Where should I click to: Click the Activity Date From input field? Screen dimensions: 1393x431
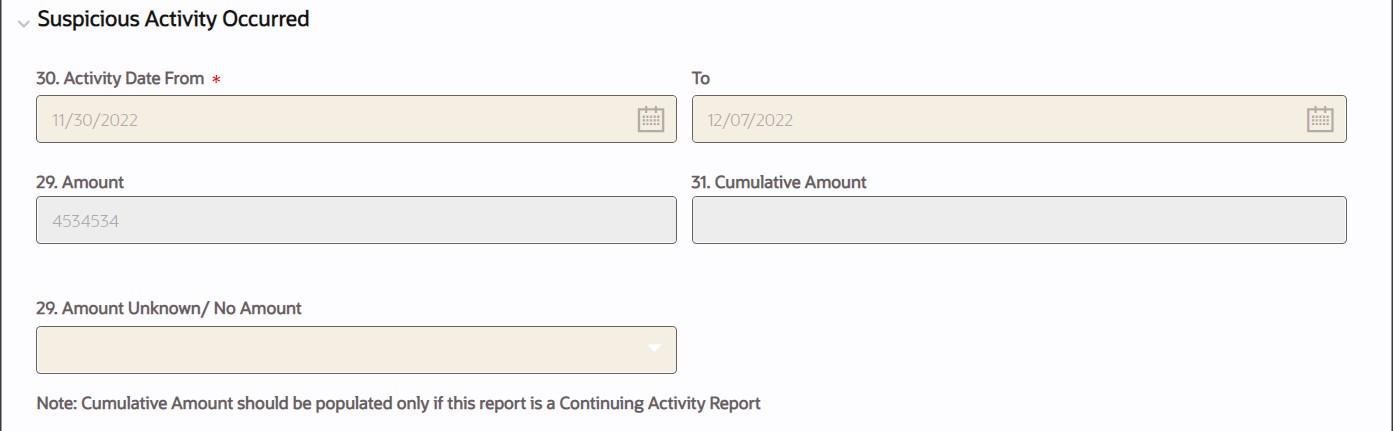click(330, 119)
